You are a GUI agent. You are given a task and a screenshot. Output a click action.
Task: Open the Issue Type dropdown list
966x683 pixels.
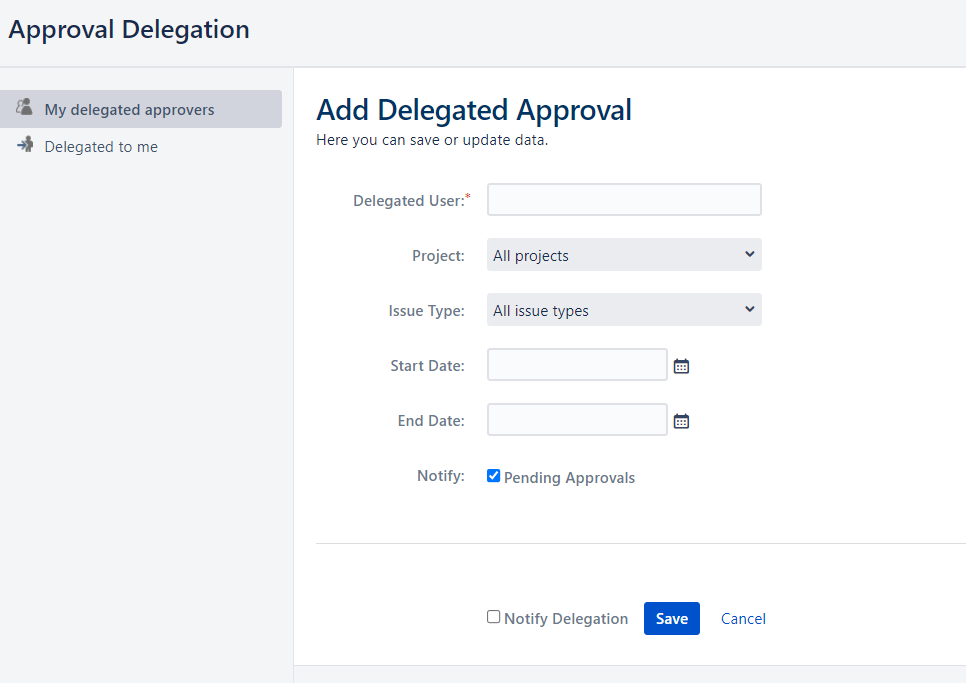pyautogui.click(x=624, y=310)
